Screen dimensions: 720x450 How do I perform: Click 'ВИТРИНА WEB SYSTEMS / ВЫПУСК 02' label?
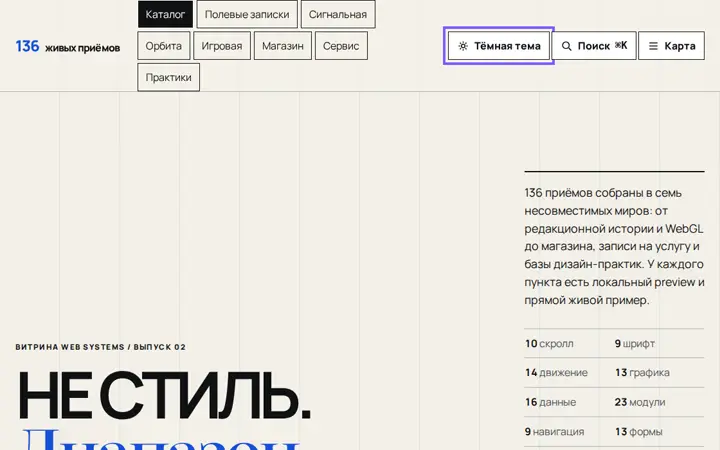101,347
